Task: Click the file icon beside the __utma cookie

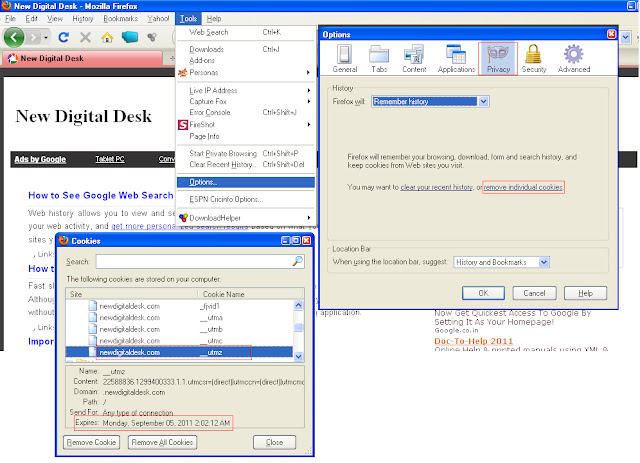Action: [93, 317]
